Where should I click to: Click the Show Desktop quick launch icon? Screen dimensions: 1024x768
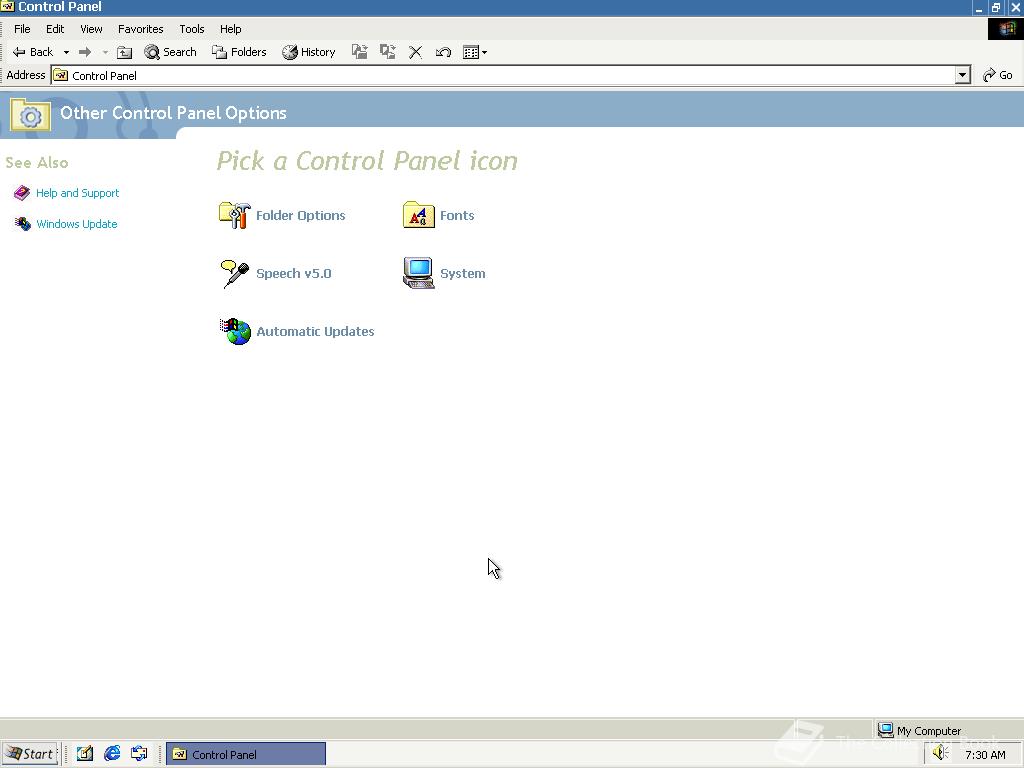(85, 754)
